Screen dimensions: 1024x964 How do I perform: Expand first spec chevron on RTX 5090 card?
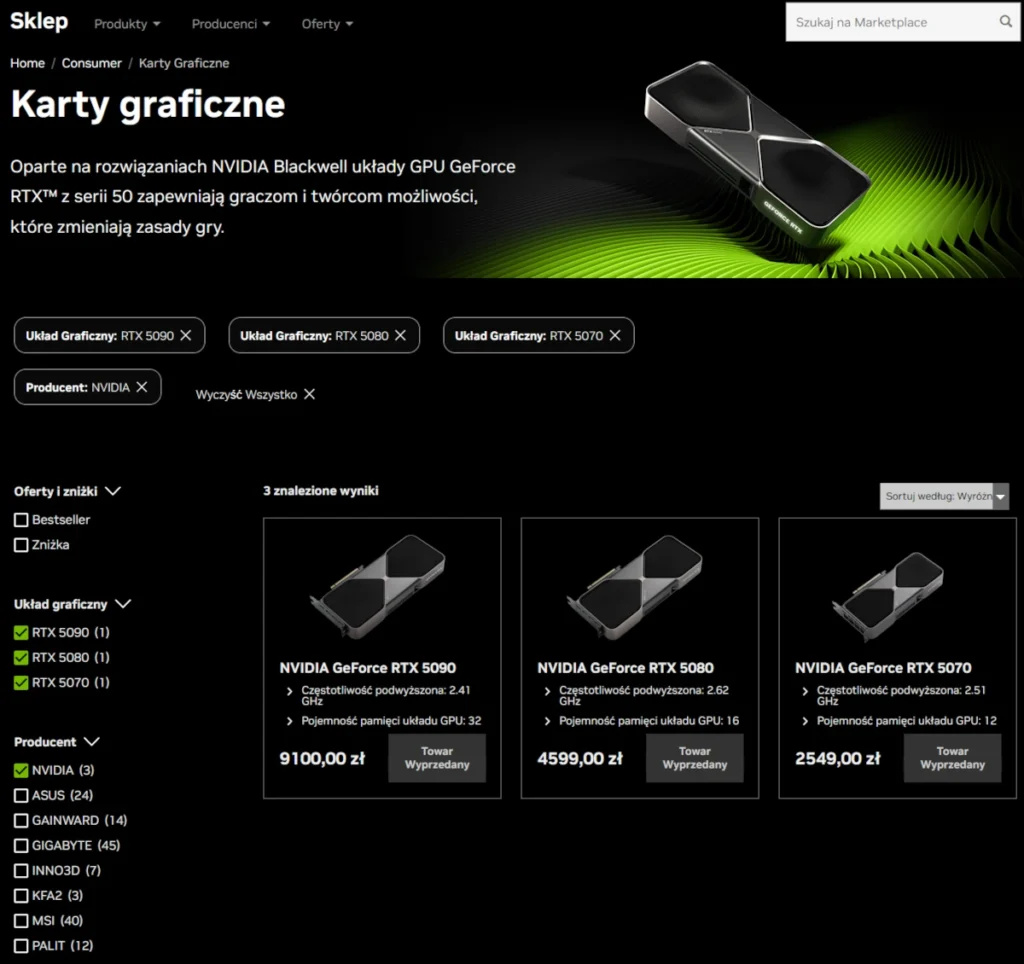click(289, 691)
